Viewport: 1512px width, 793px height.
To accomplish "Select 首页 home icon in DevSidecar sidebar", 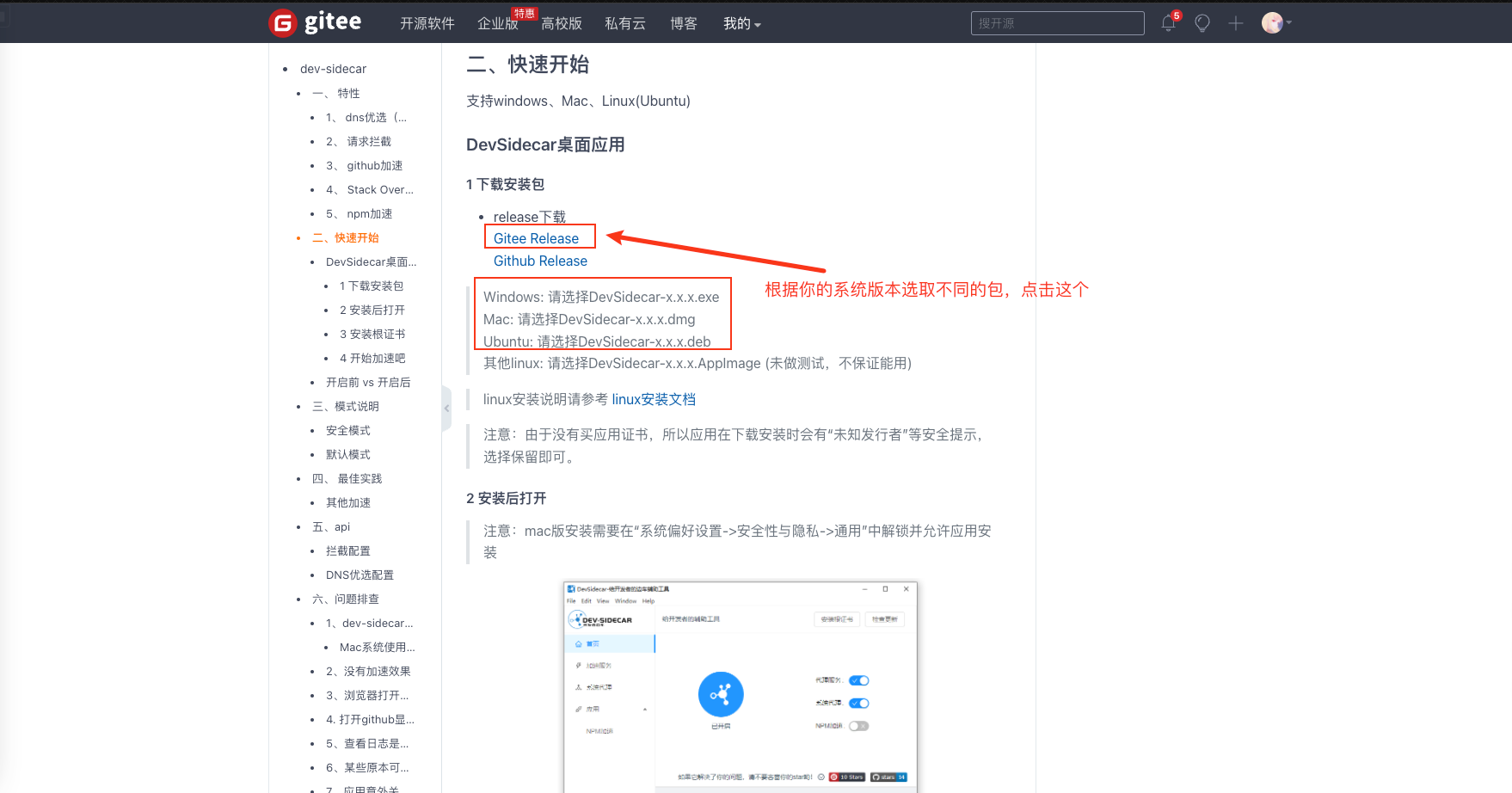I will point(578,644).
